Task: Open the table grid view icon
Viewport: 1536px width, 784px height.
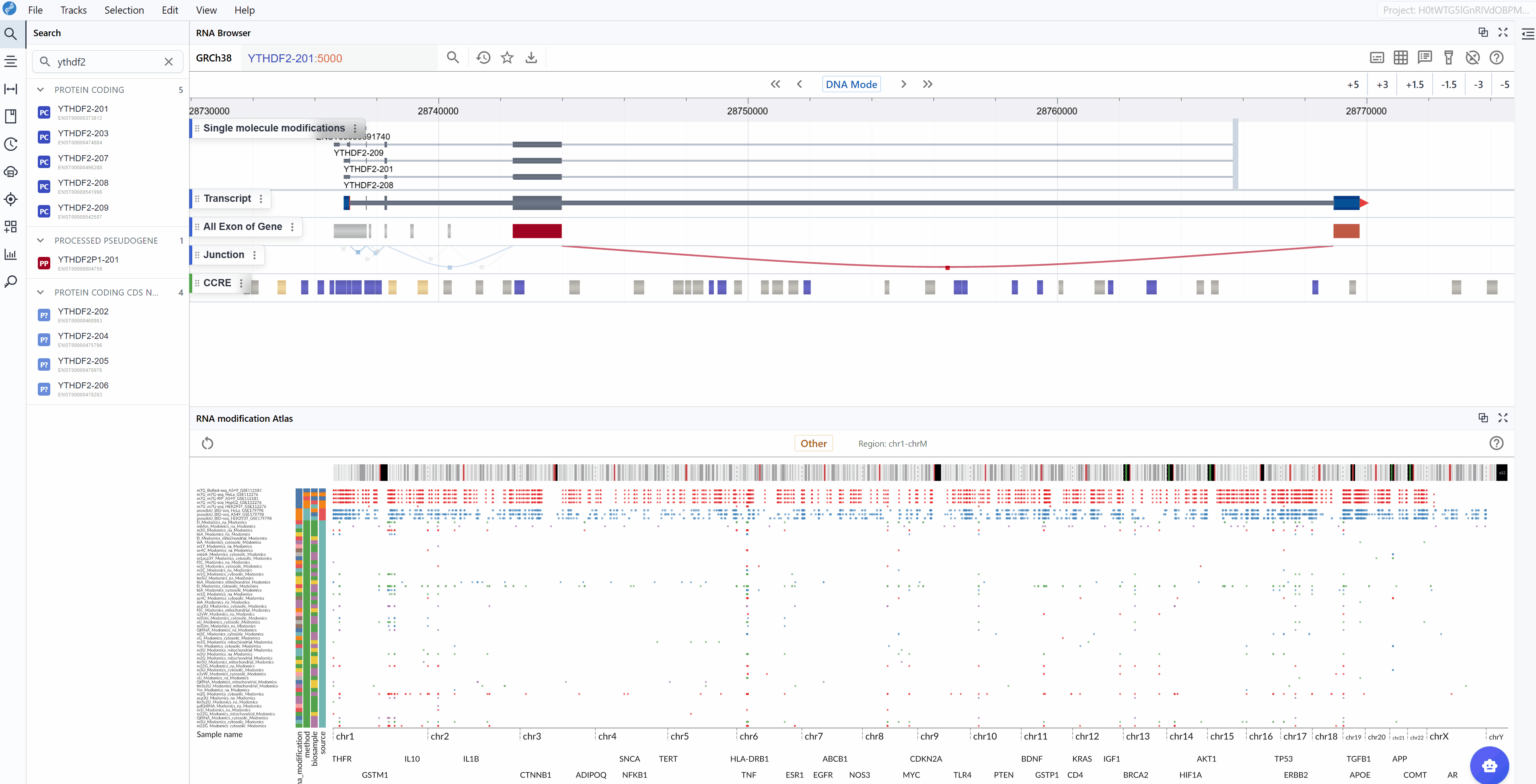Action: (1400, 58)
